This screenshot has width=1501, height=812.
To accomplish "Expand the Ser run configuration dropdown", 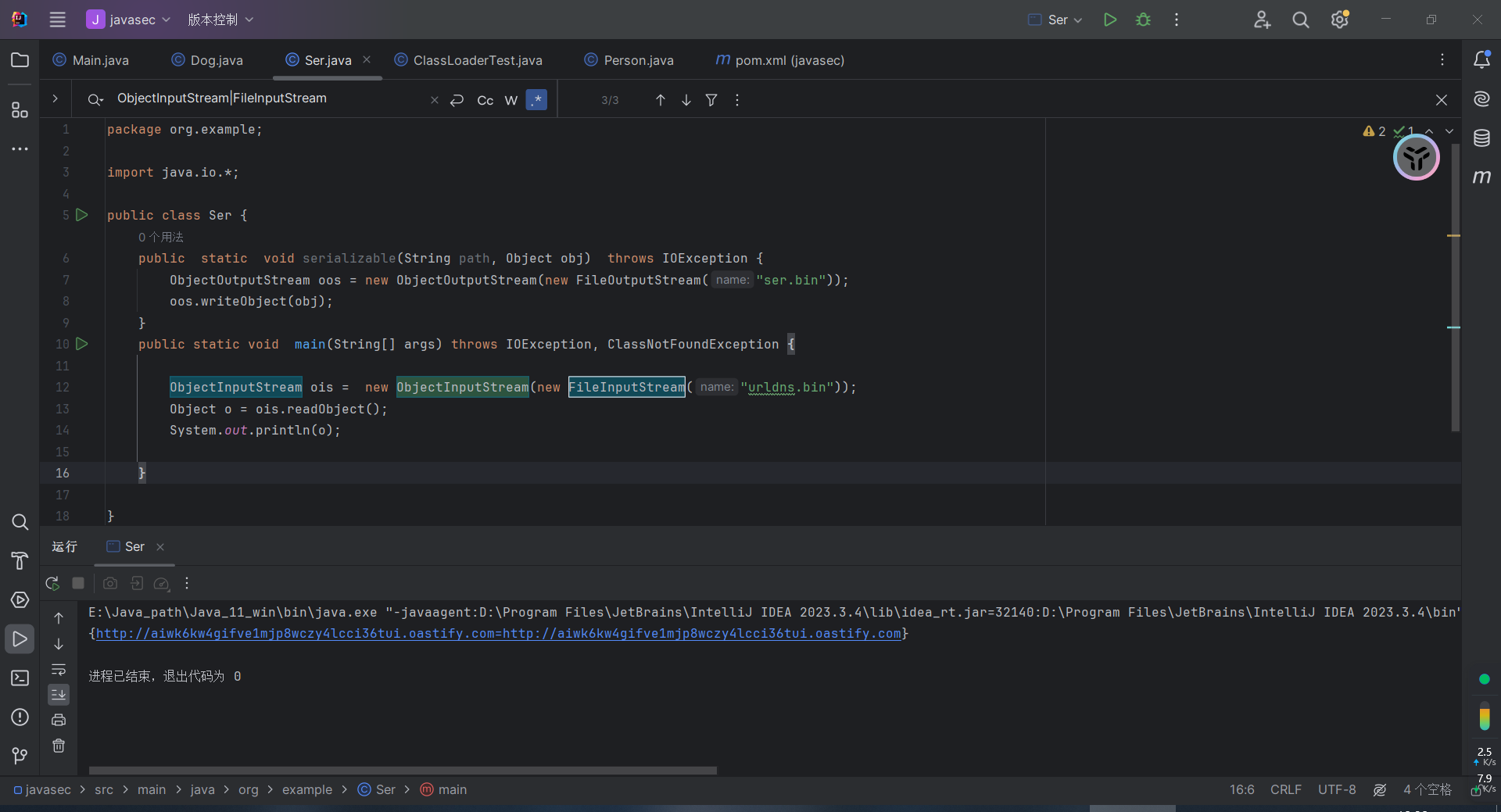I will 1055,20.
